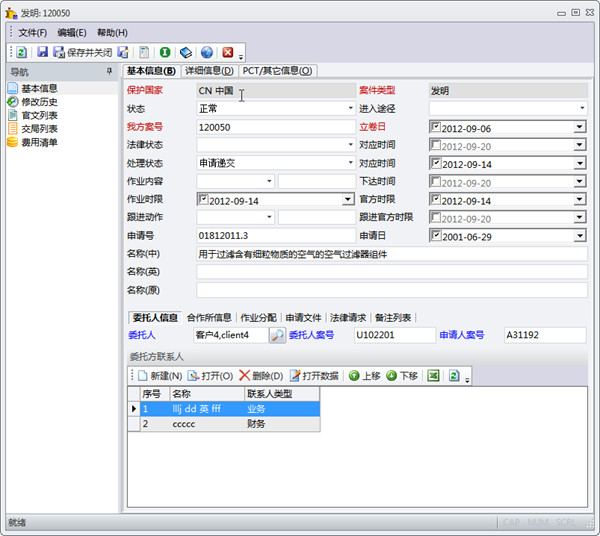Image resolution: width=600 pixels, height=536 pixels.
Task: Expand the 跟进动作 dropdown
Action: (269, 217)
